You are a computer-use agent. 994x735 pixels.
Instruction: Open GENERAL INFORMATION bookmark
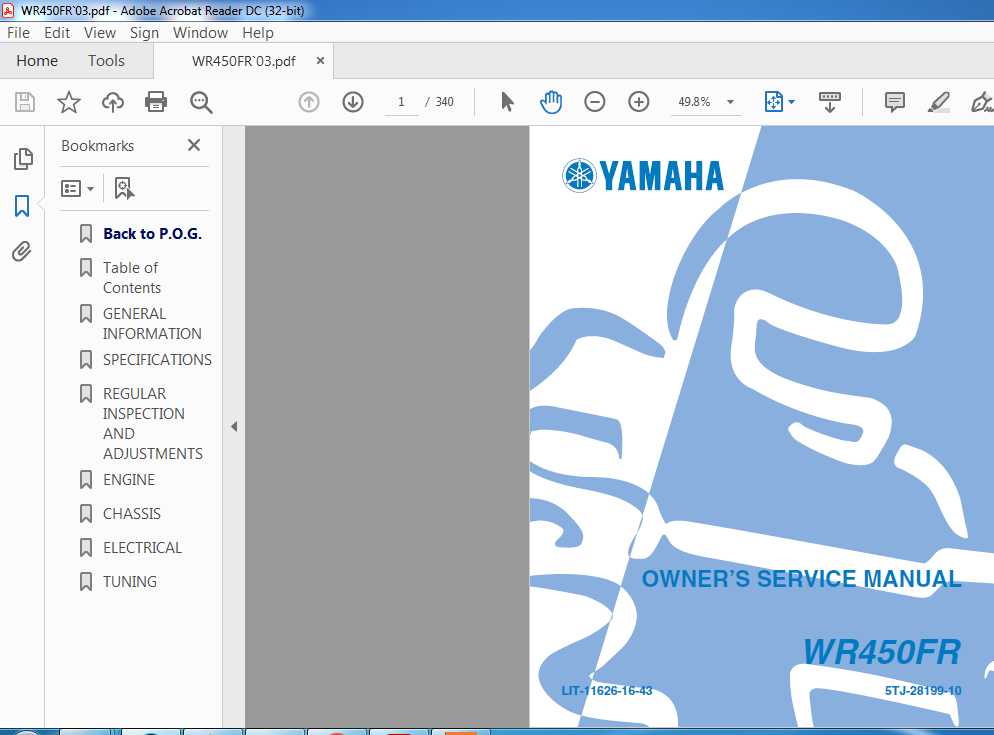pos(152,323)
